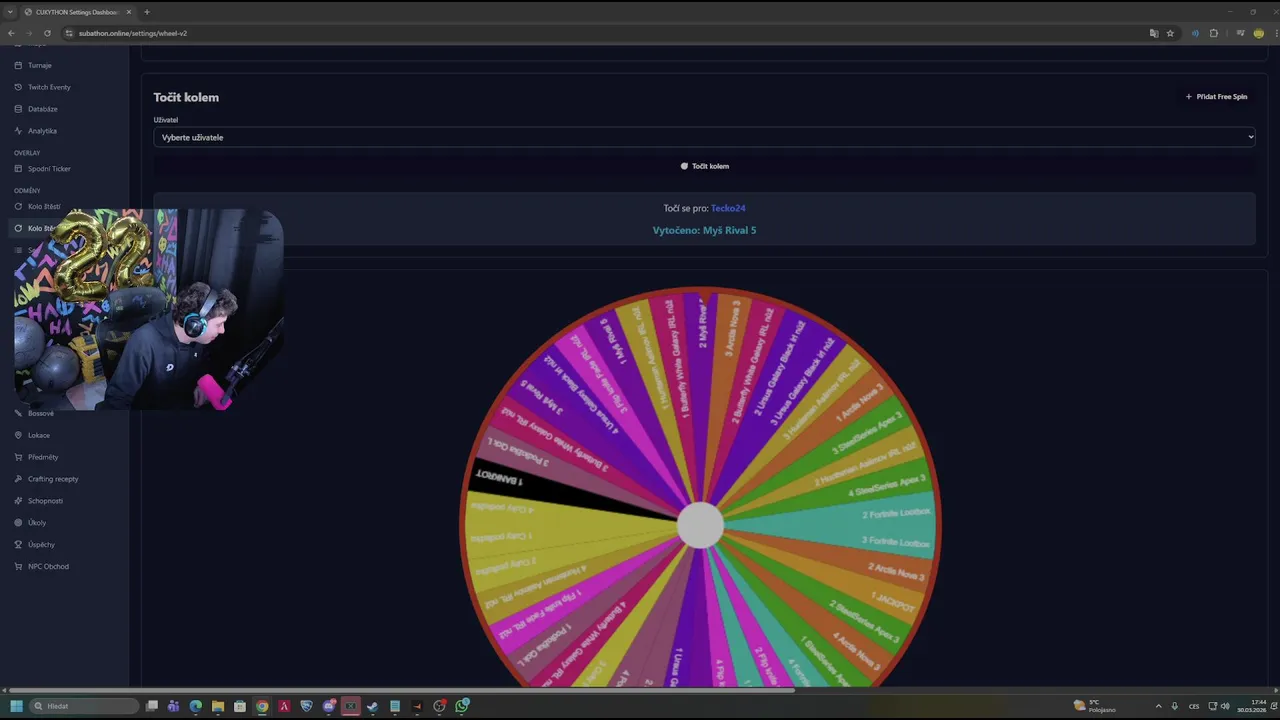Click the Crafting recepty icon

click(18, 479)
